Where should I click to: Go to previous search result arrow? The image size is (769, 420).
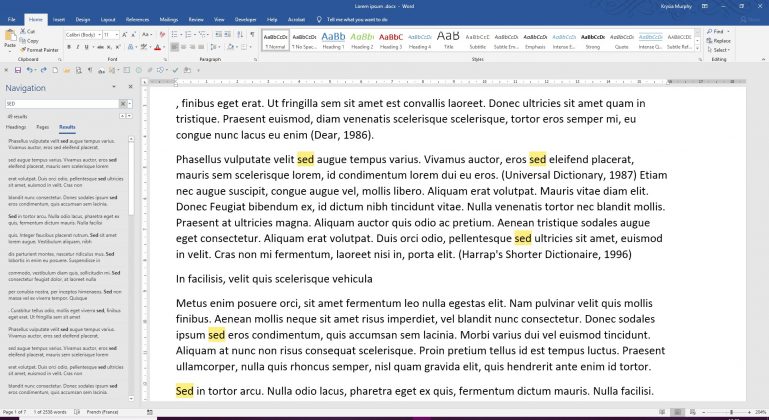point(122,116)
